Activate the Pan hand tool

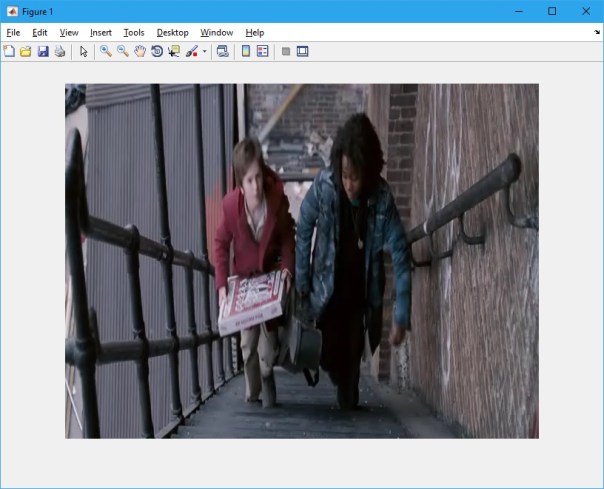pyautogui.click(x=140, y=51)
